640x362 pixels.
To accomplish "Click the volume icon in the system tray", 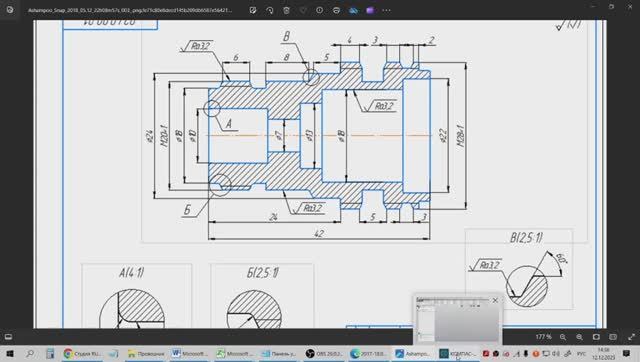I will (557, 353).
